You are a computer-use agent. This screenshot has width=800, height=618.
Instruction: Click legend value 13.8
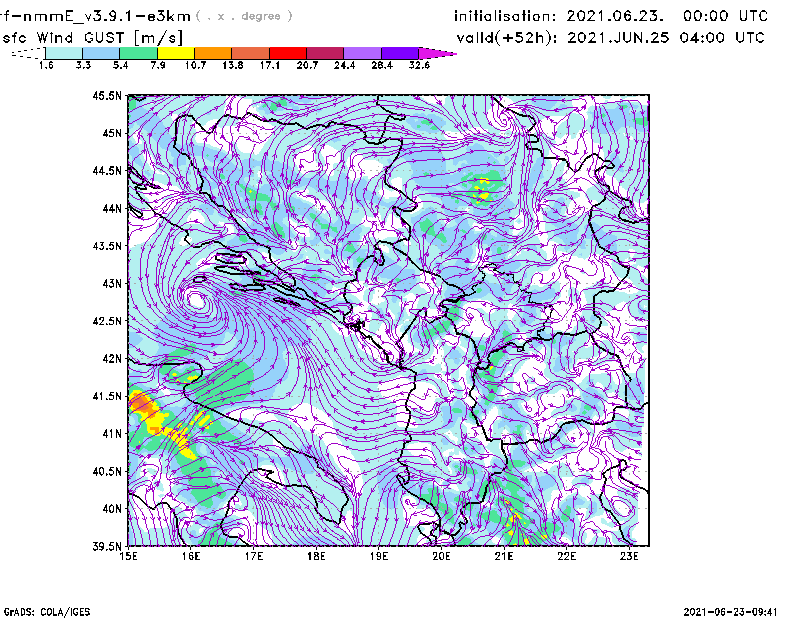232,65
